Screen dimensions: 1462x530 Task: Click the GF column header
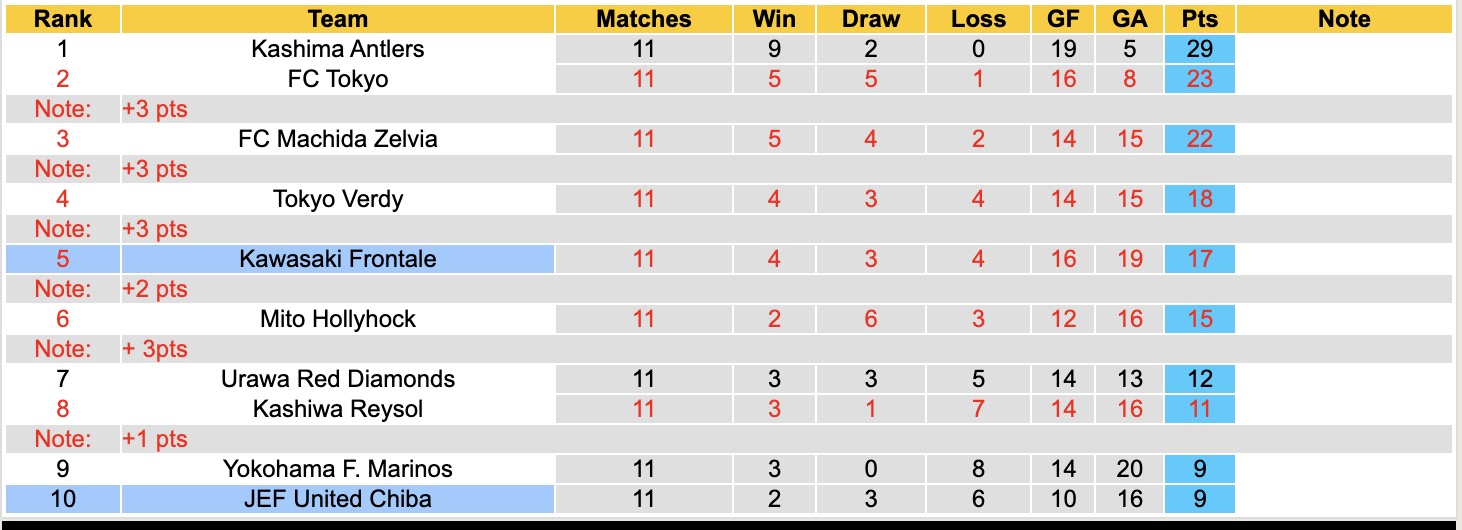pos(1063,19)
